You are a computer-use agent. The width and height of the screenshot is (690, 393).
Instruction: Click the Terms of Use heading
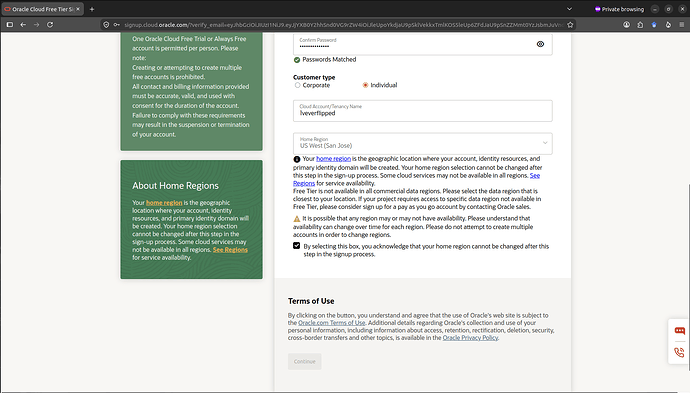tap(311, 301)
